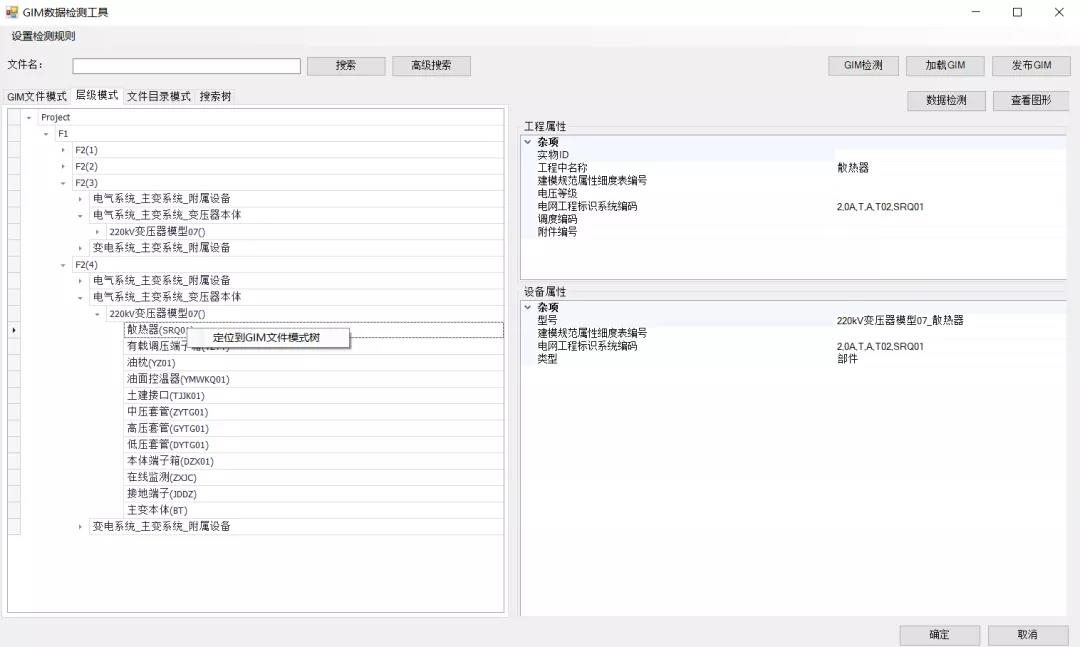
Task: Click the 工程中名称 value 散热器
Action: (x=853, y=167)
